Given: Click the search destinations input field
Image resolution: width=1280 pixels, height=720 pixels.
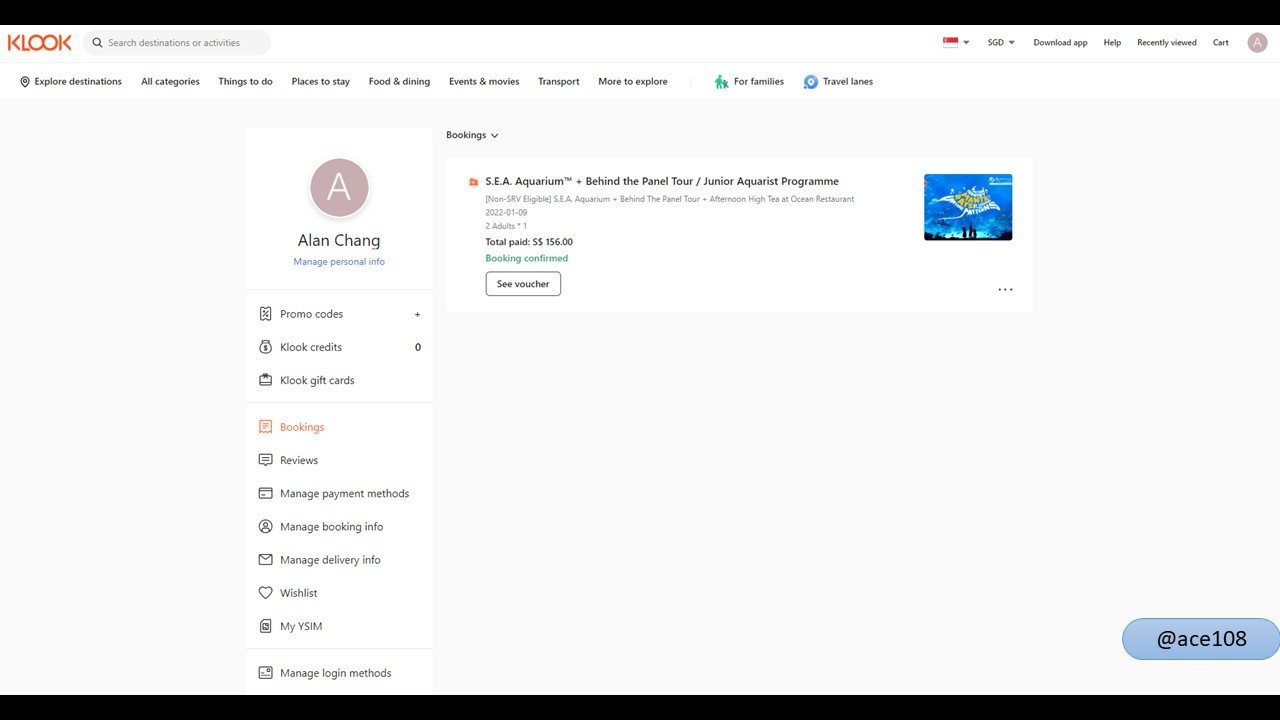Looking at the screenshot, I should coord(177,43).
